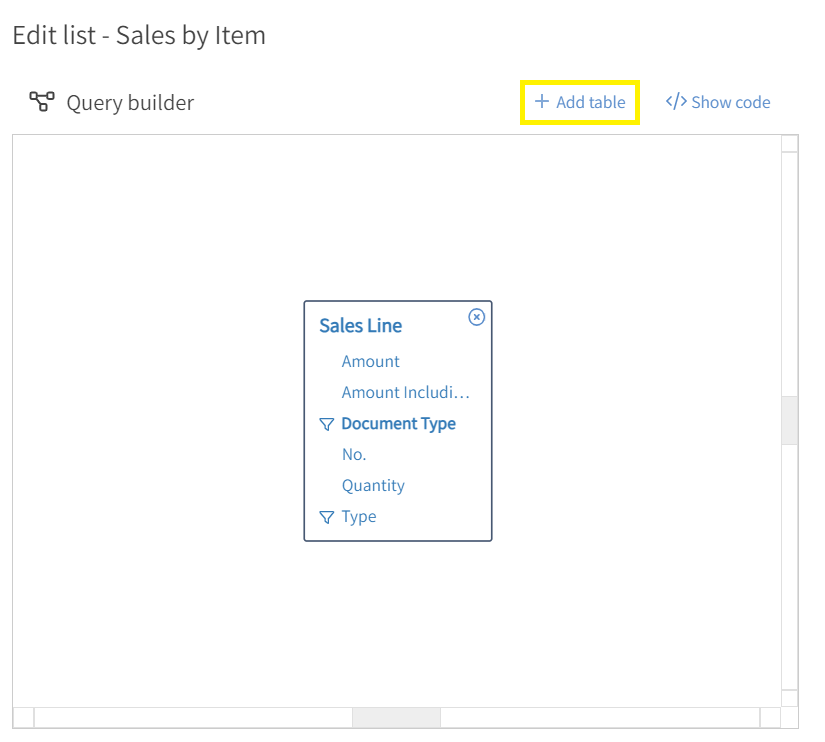
Task: Click the vertical scrollbar top arrow box
Action: [x=789, y=144]
